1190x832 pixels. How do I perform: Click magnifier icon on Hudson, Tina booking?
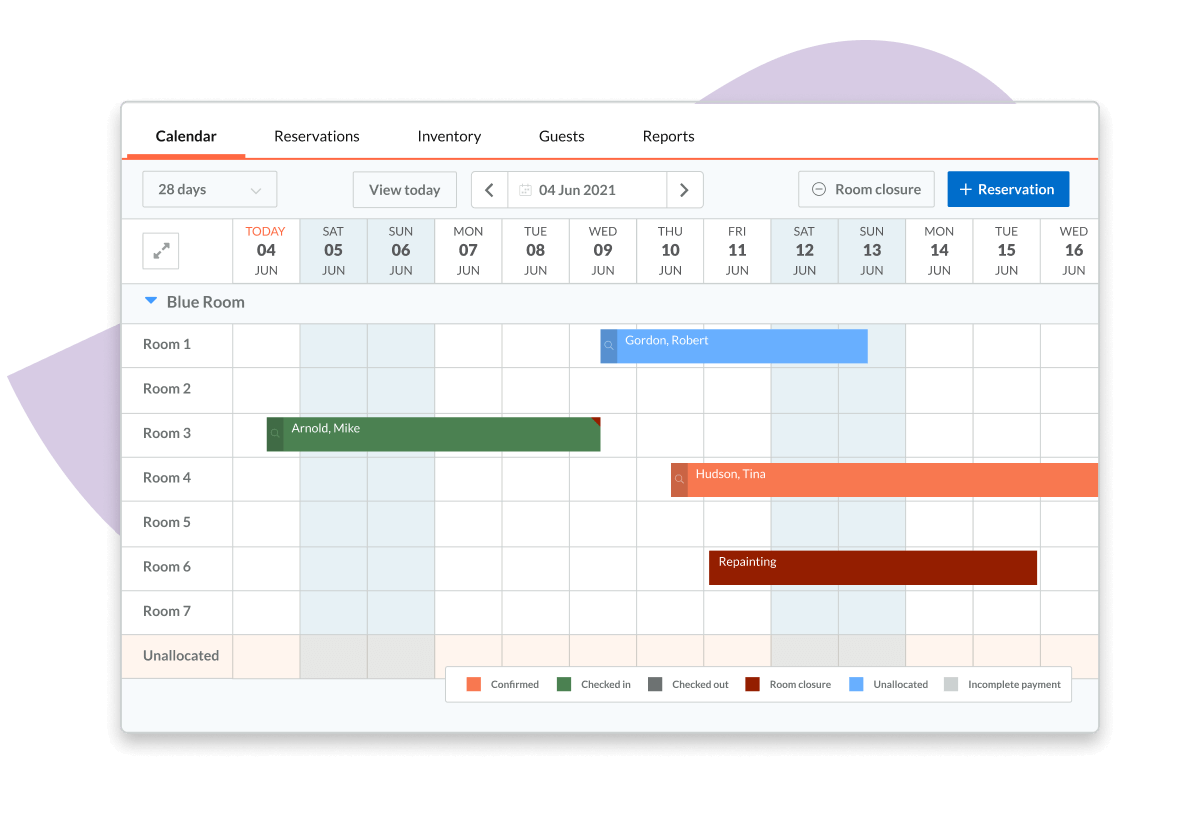tap(679, 480)
